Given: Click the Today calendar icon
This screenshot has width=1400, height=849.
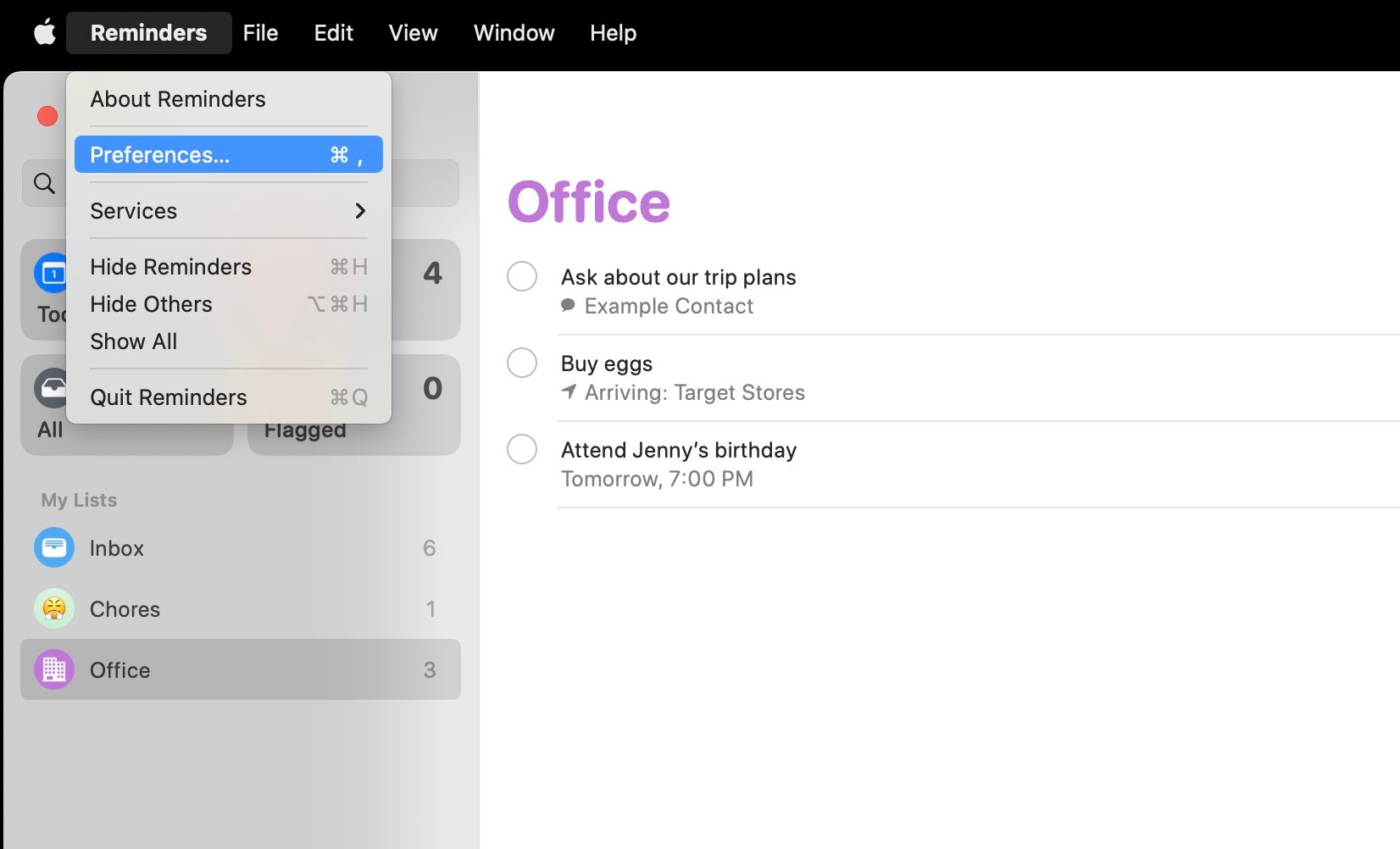Looking at the screenshot, I should 52,272.
